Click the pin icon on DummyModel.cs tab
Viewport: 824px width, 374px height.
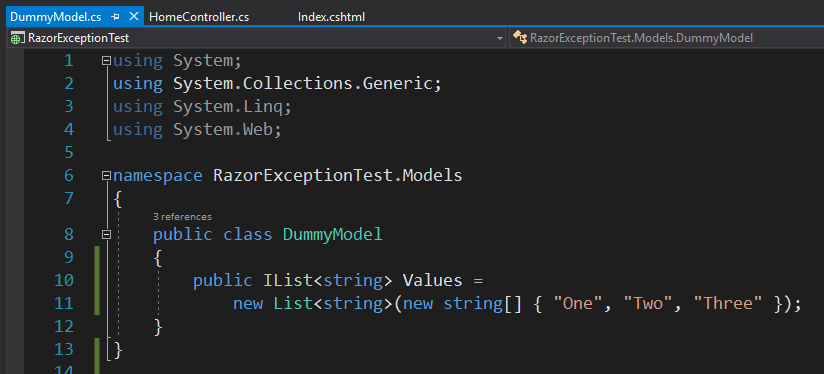tap(116, 17)
